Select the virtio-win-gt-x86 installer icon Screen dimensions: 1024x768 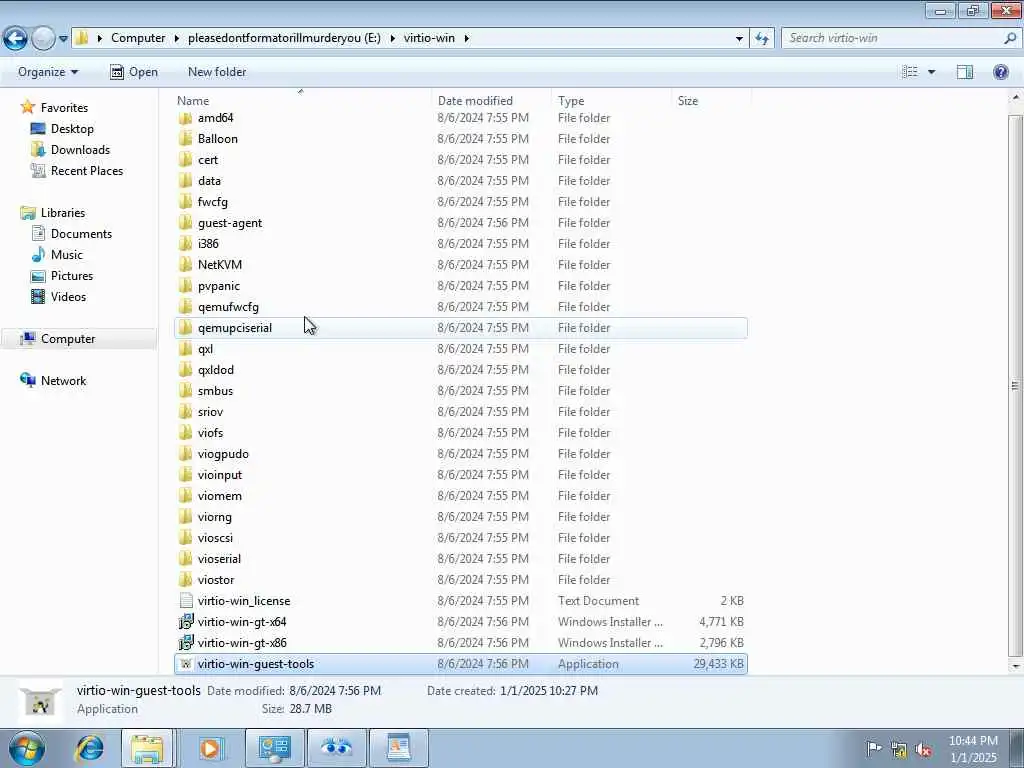[x=185, y=643]
